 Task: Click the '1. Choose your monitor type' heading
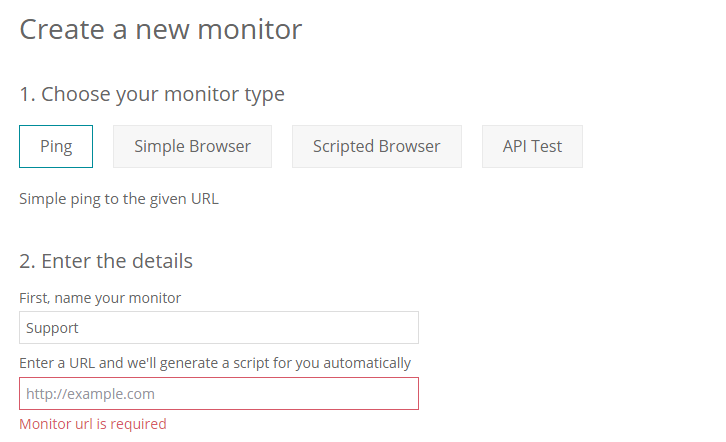coord(152,94)
